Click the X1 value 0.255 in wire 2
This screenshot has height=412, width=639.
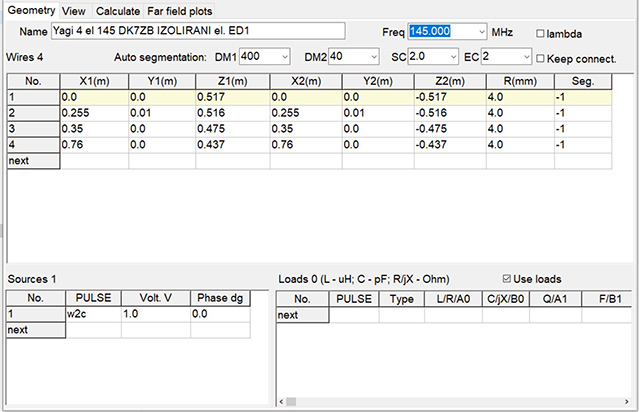(94, 113)
